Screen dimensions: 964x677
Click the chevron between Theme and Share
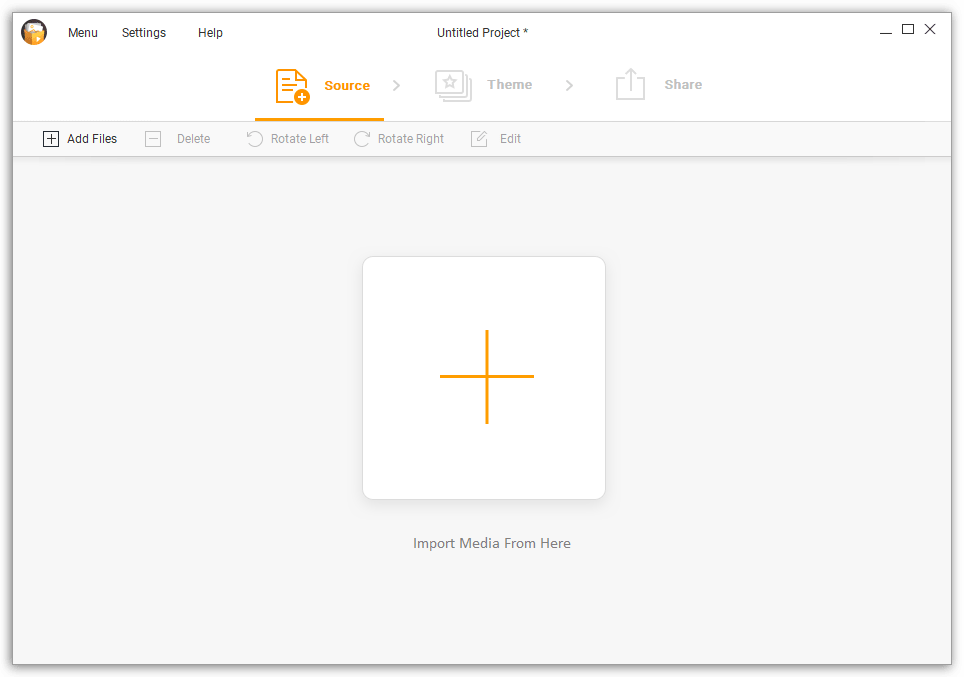(x=569, y=86)
